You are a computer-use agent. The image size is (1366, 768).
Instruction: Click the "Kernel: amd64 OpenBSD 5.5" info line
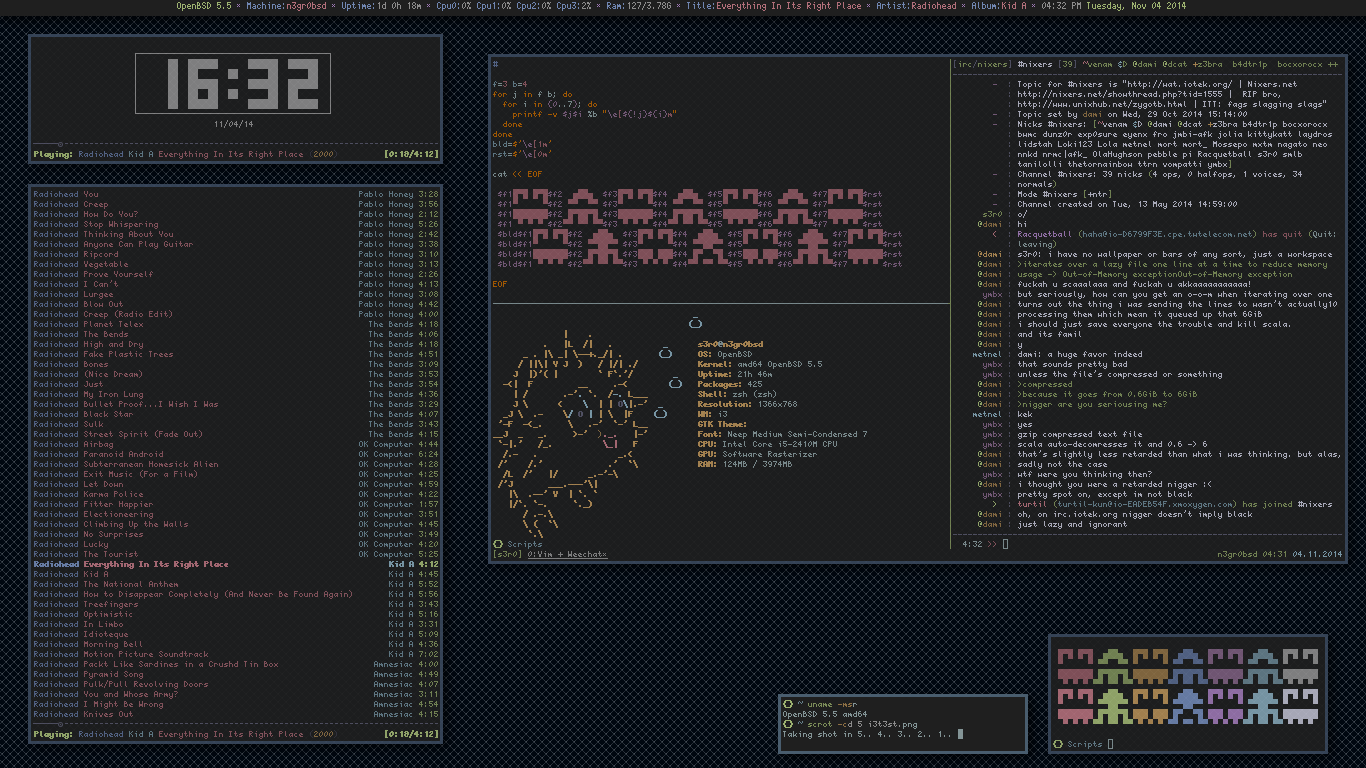point(760,364)
